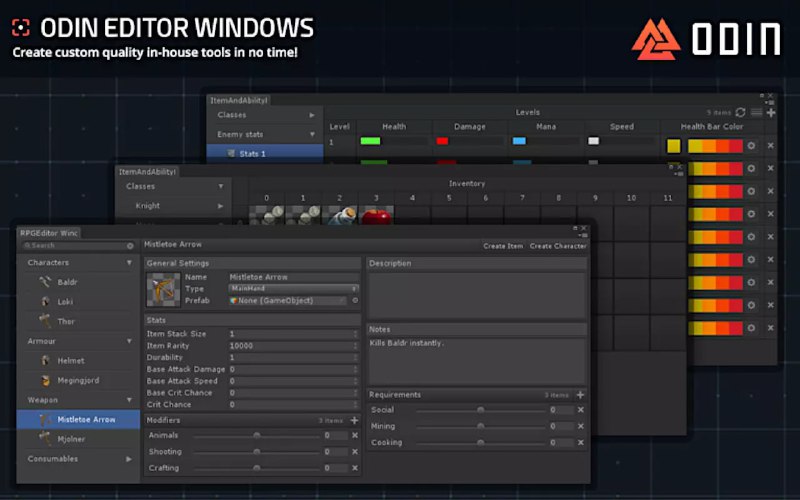Click level 1 green Health bar

click(x=370, y=141)
